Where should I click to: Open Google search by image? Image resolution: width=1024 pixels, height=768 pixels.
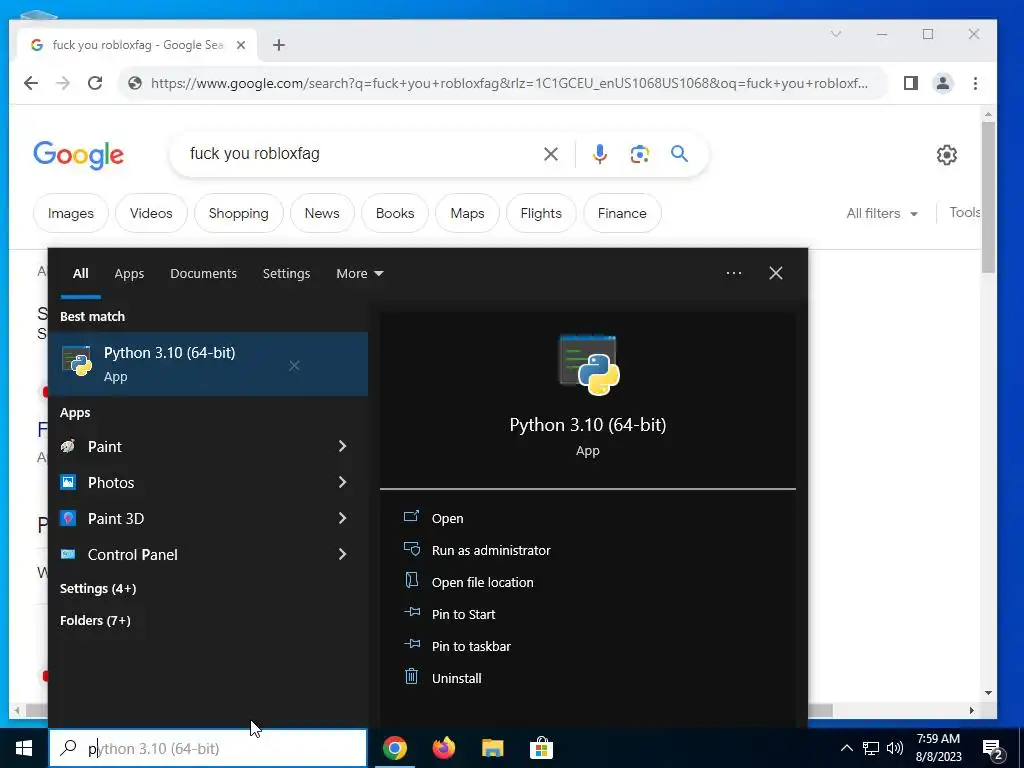click(x=639, y=154)
